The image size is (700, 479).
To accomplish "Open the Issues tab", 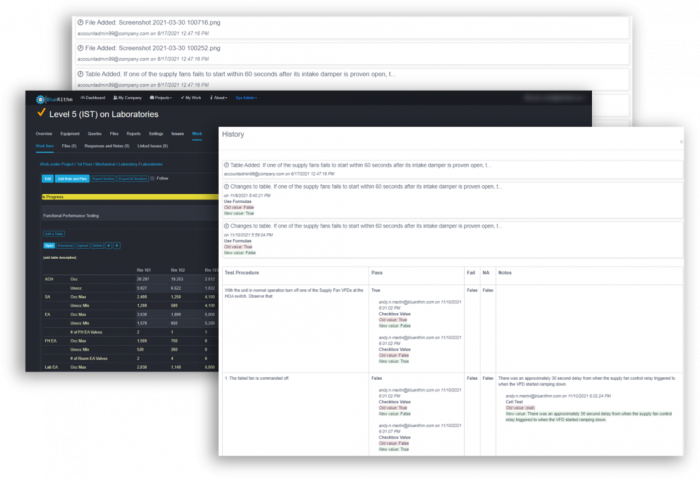I will 178,133.
